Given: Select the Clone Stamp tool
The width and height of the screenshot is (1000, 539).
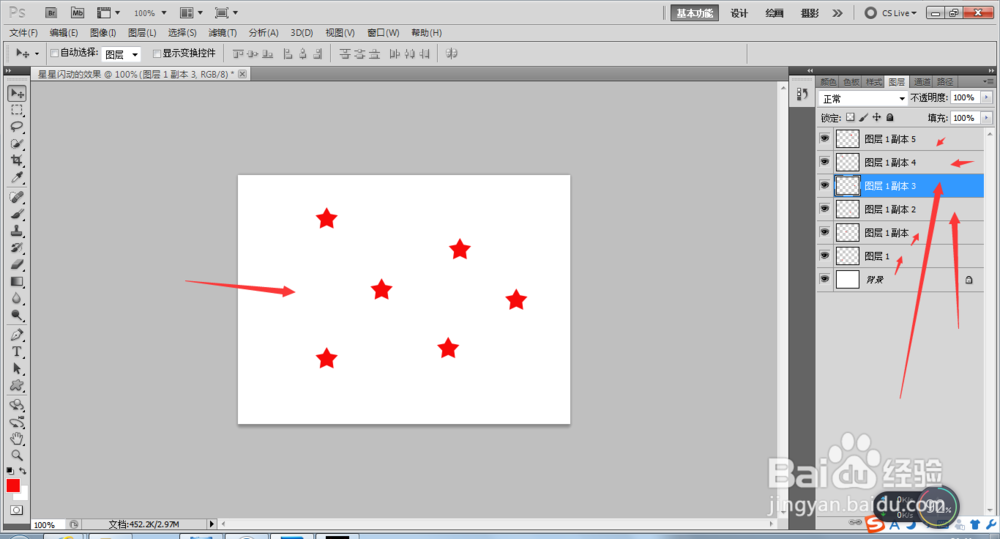Looking at the screenshot, I should 17,231.
